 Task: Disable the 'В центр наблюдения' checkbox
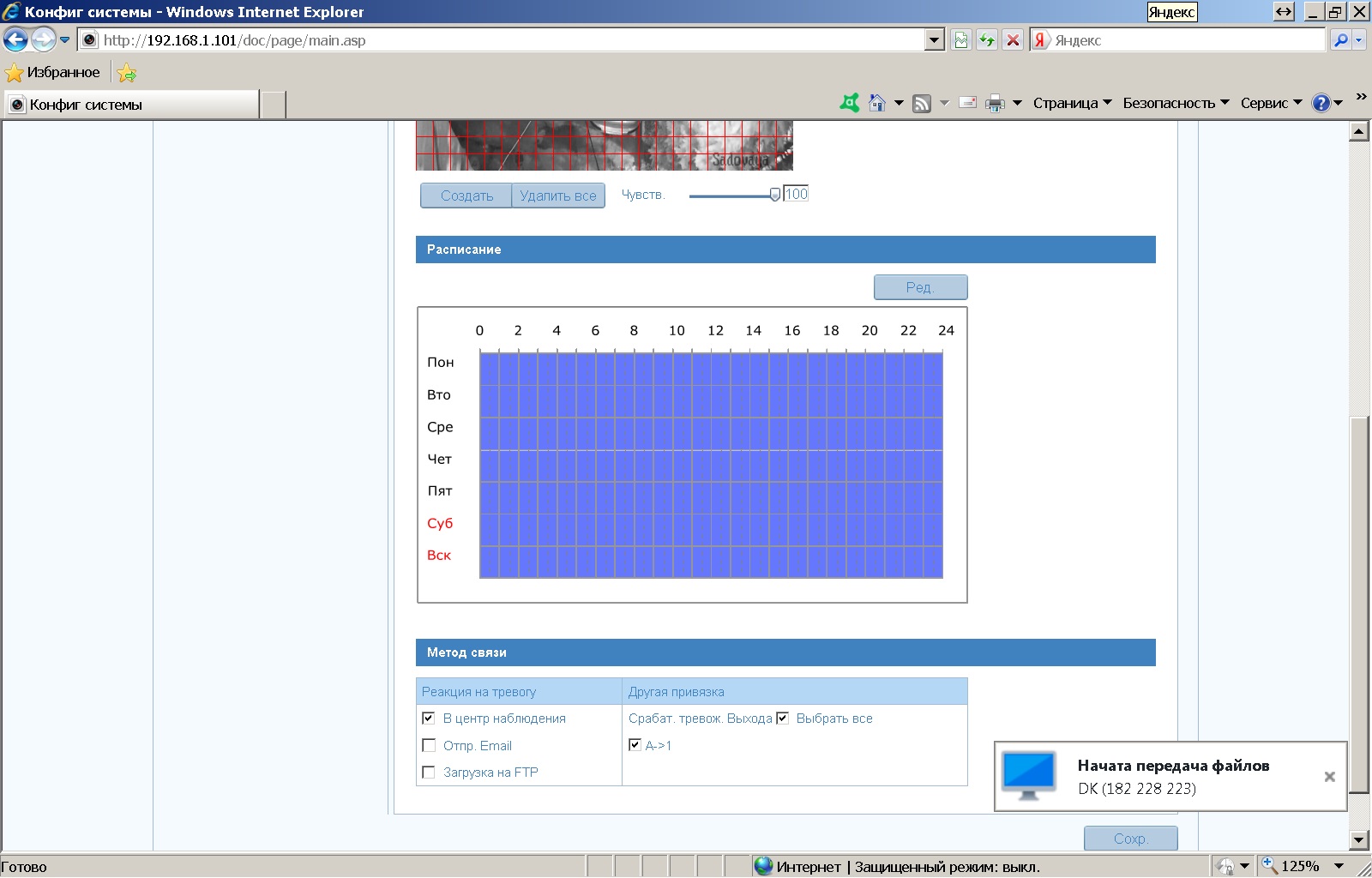pos(429,719)
